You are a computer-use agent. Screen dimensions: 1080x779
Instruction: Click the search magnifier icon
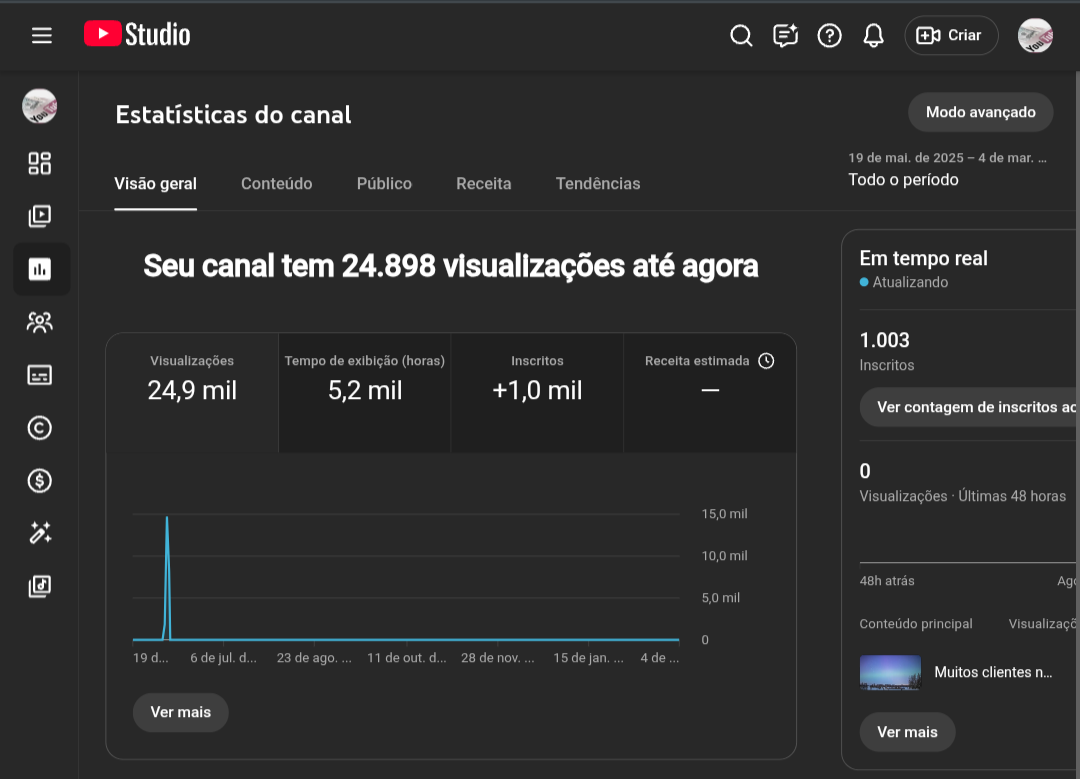741,36
